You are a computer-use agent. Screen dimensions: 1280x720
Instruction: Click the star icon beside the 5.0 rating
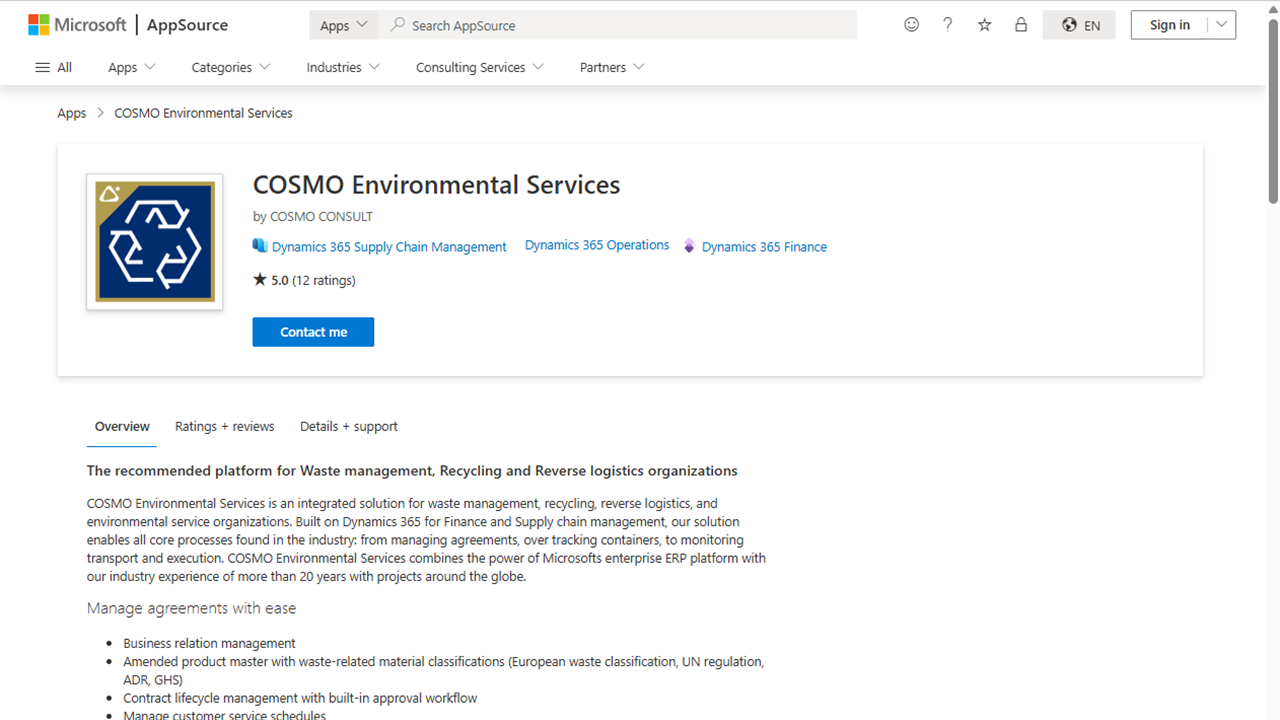258,280
